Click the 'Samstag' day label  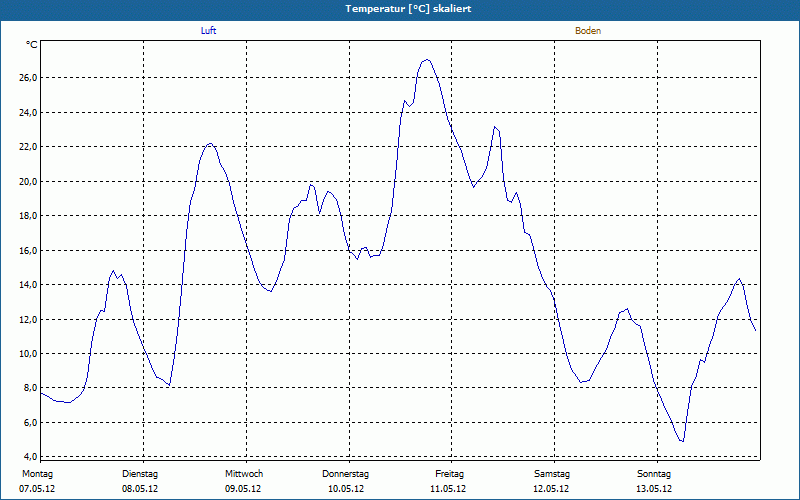click(552, 474)
